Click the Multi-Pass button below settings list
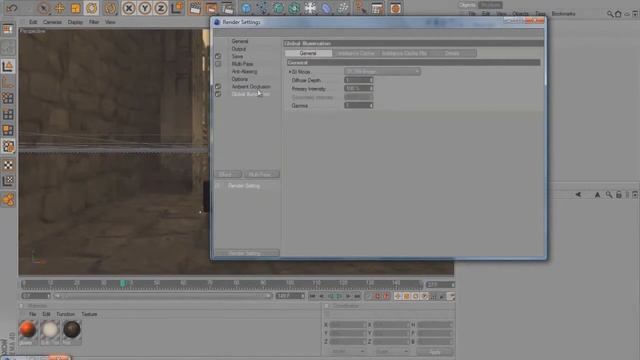 coord(261,174)
